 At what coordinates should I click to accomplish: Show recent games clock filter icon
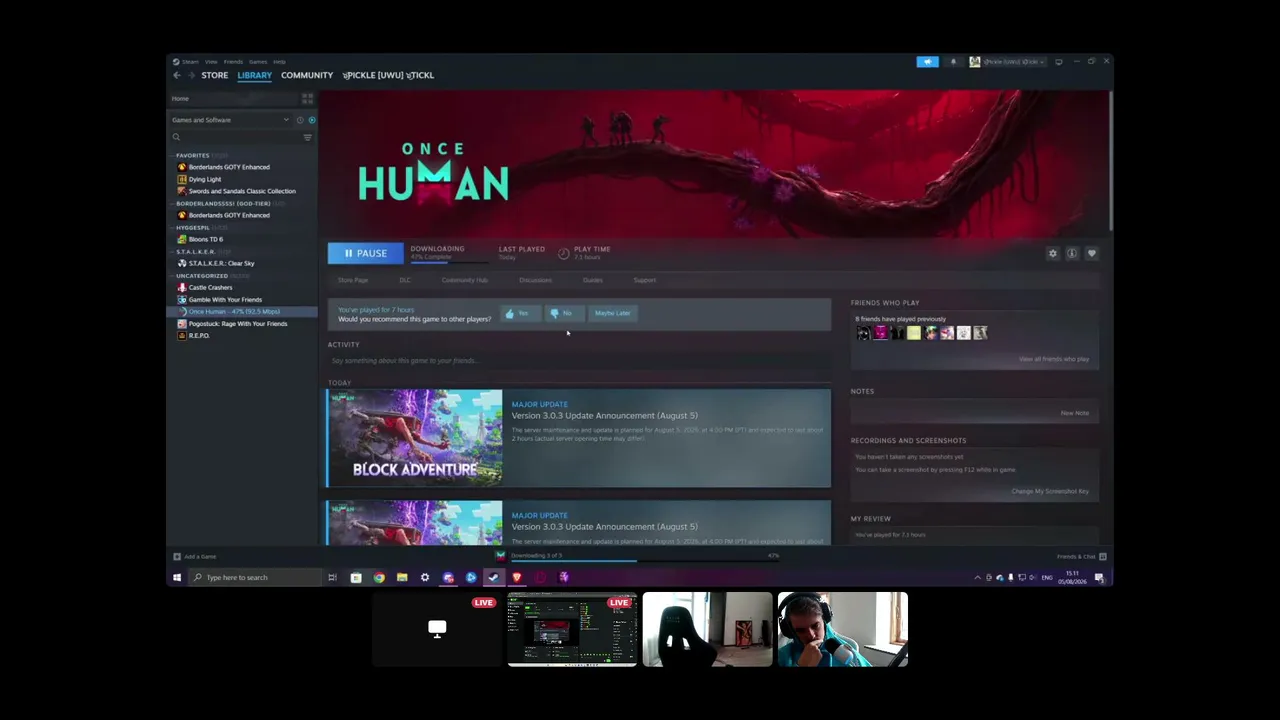coord(299,120)
